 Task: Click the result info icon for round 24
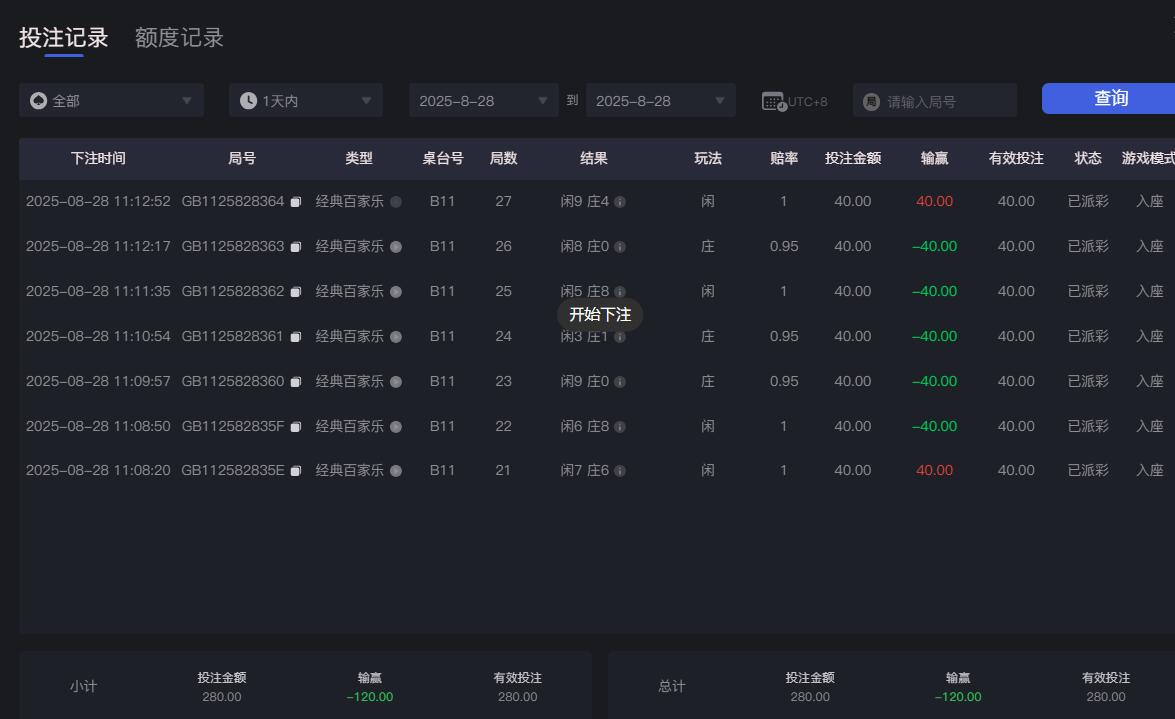pos(620,336)
